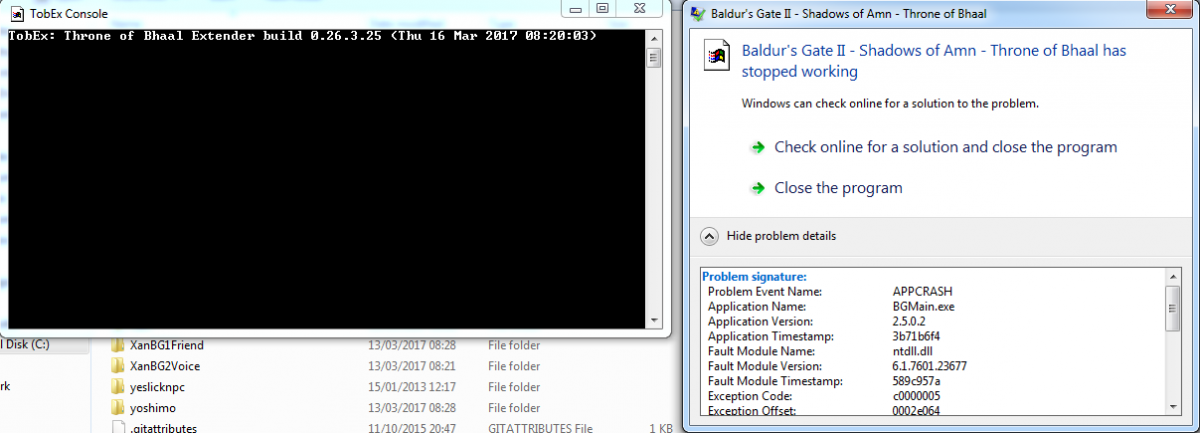Select .gitattributes file name
Viewport: 1200px width, 433px height.
click(163, 428)
